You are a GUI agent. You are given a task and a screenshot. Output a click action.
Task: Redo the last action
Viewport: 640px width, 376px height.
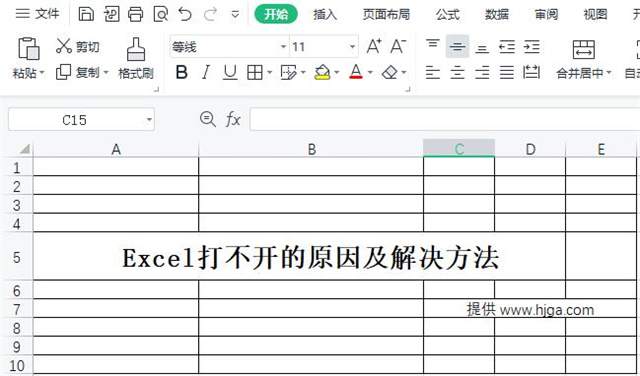click(x=210, y=14)
